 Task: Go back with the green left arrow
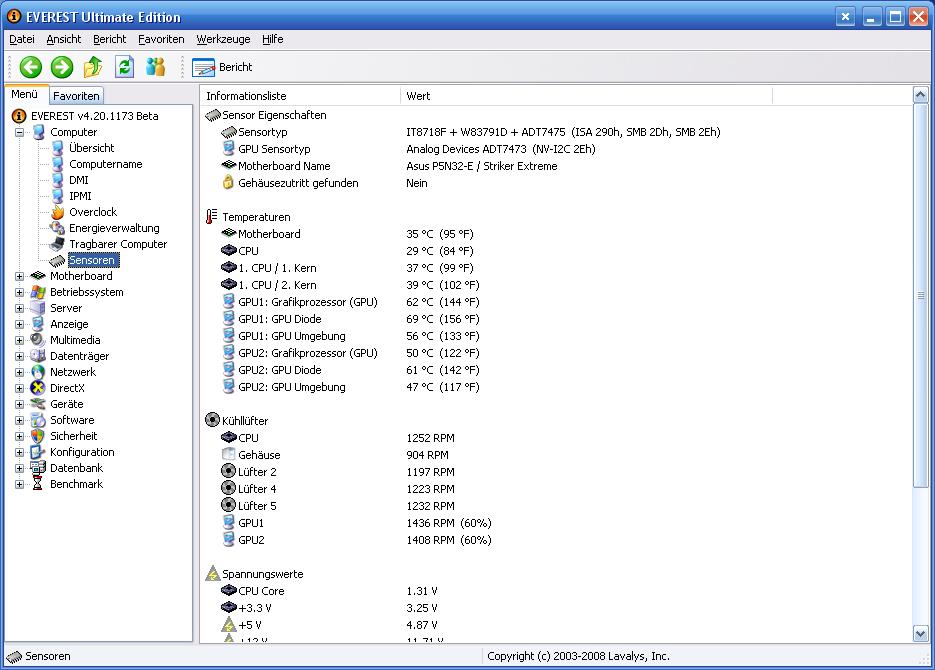click(x=30, y=67)
